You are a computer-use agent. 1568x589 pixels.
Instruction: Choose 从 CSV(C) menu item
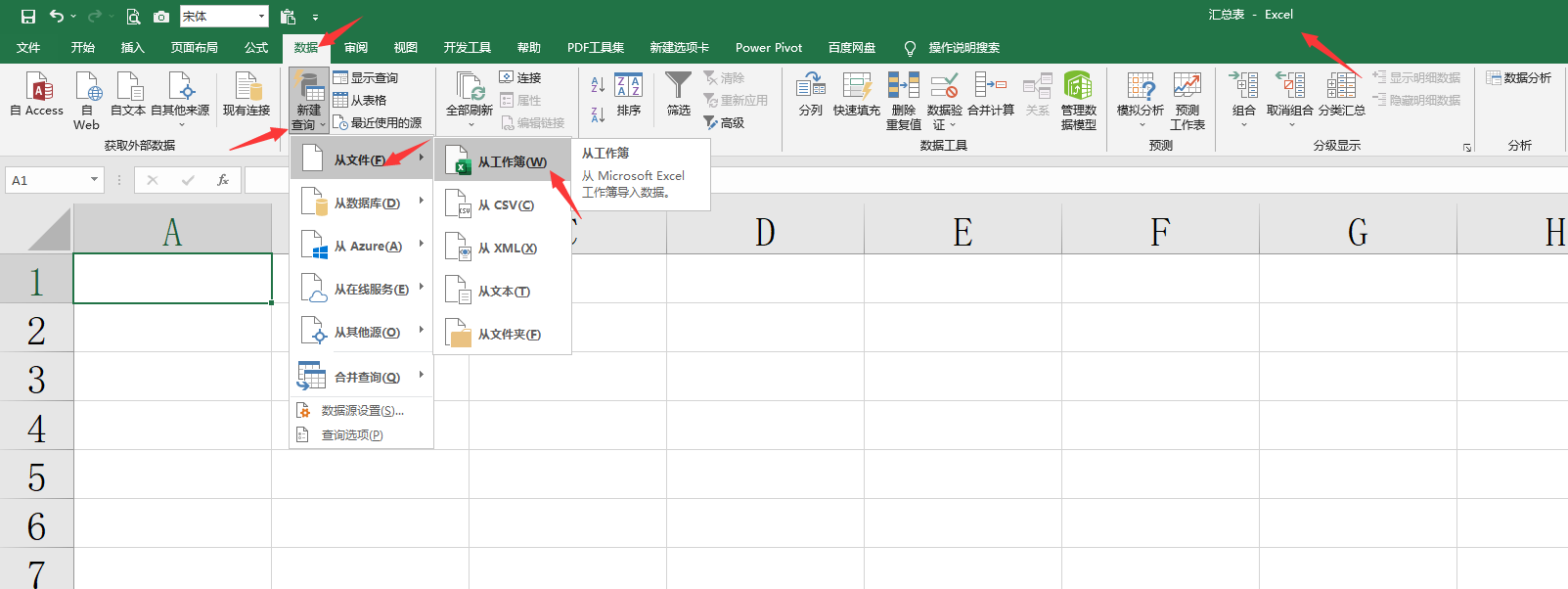pyautogui.click(x=503, y=204)
